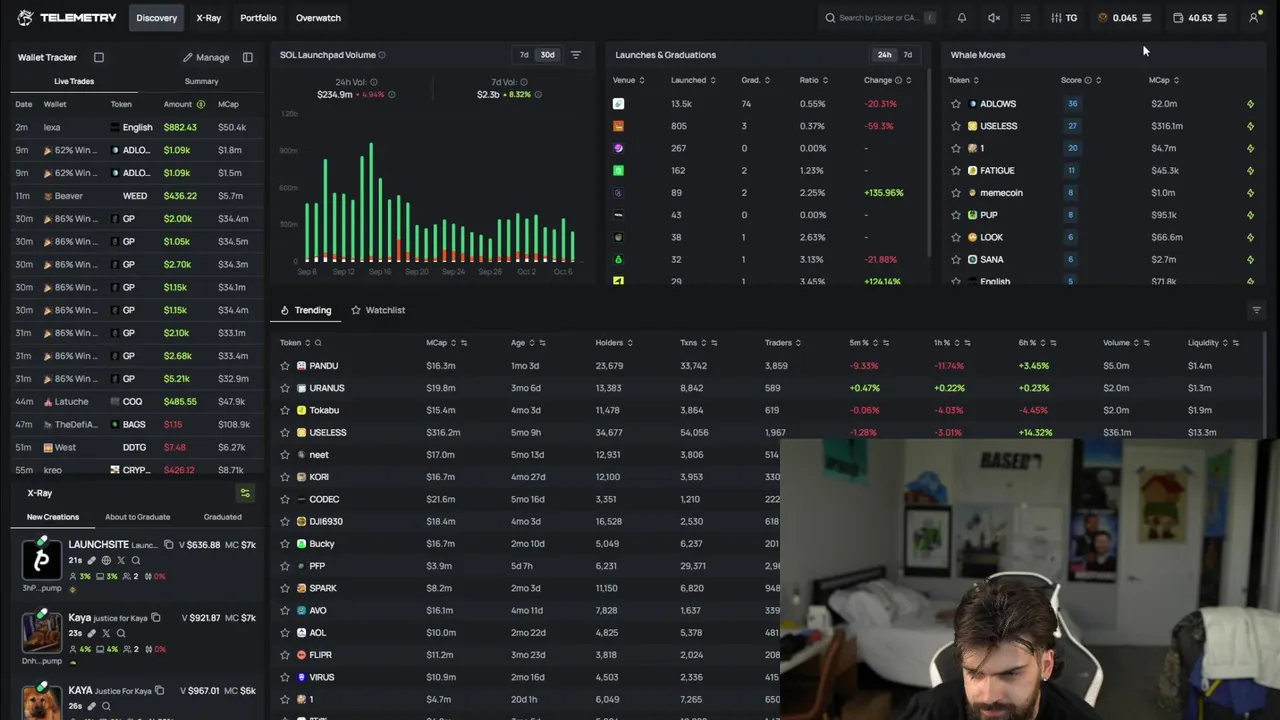This screenshot has width=1280, height=720.
Task: Quick-buy FATIGUE lightning icon
Action: (1250, 171)
